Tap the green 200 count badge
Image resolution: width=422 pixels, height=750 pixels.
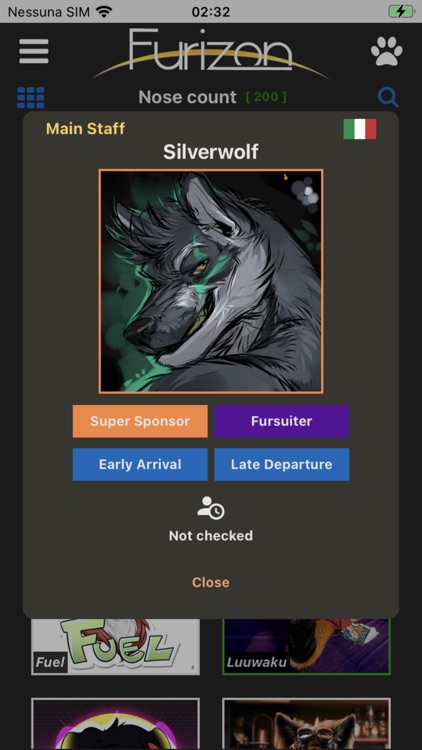[x=266, y=98]
